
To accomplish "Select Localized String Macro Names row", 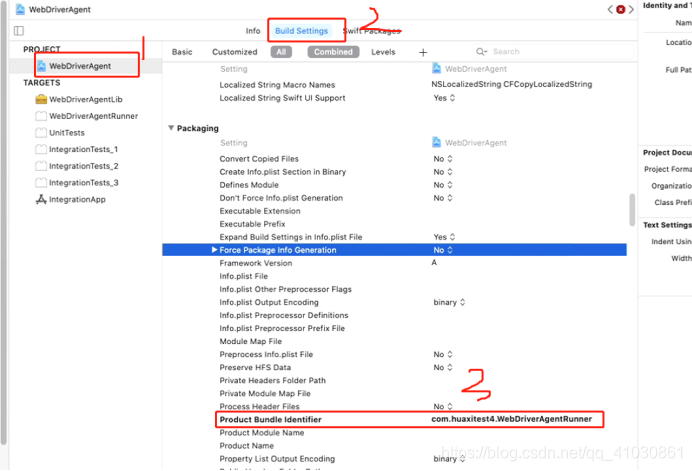I will 277,85.
